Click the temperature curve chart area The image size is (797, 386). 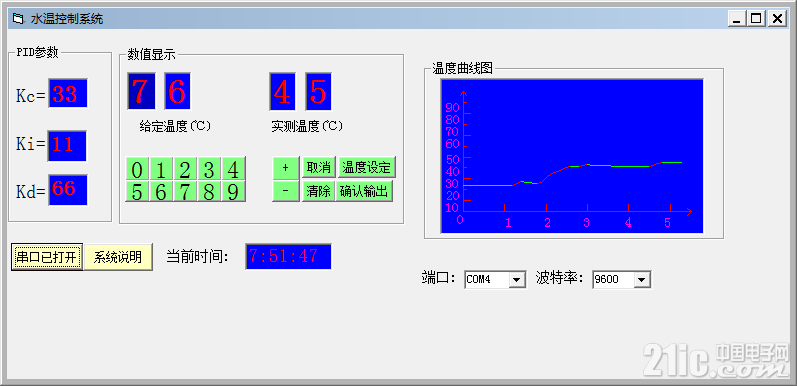point(572,156)
